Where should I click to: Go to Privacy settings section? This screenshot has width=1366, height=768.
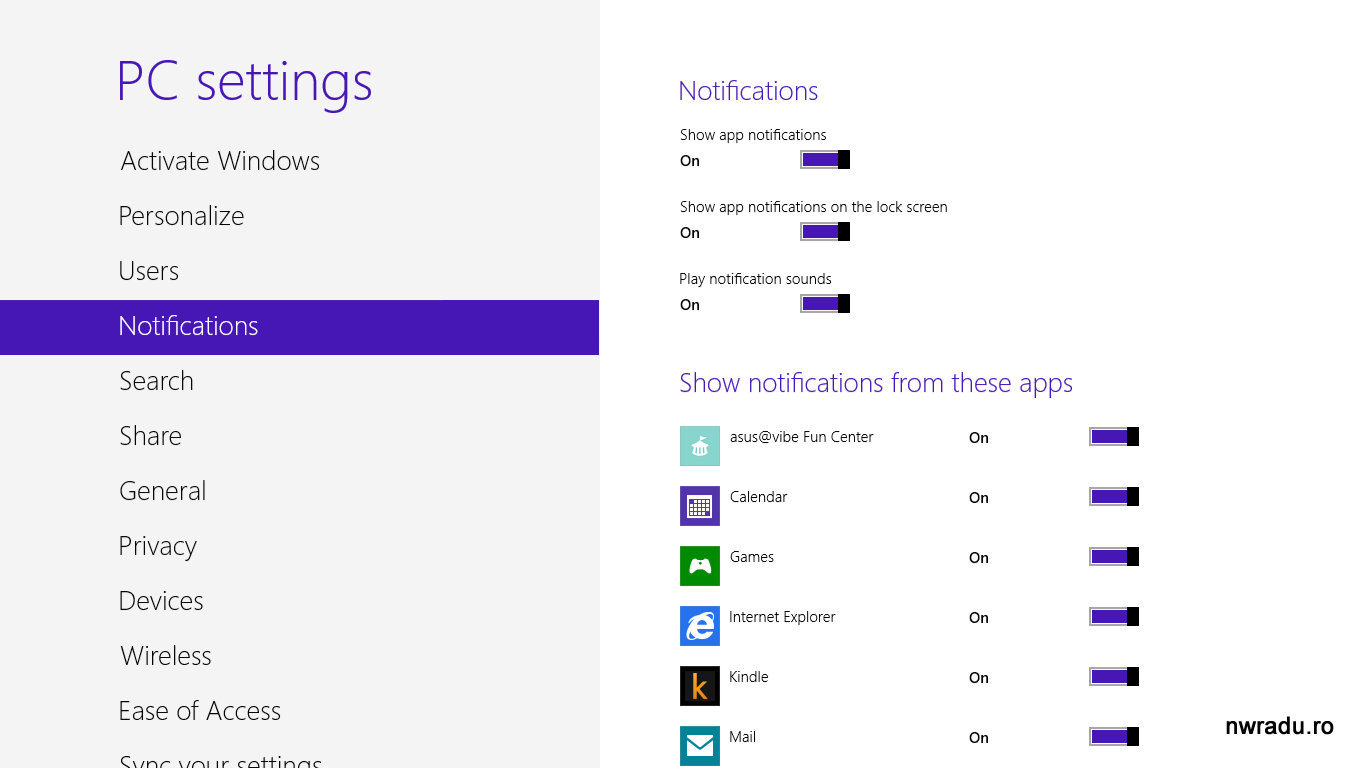[157, 546]
